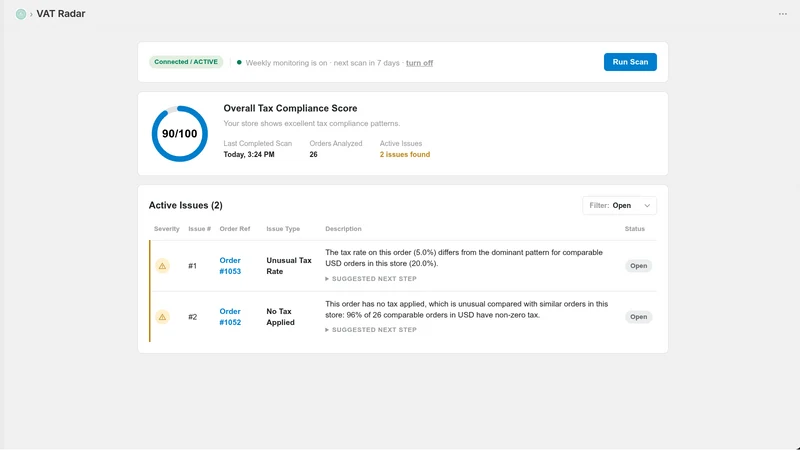Click warning icon for issue #2
This screenshot has height=450, width=800.
point(162,317)
